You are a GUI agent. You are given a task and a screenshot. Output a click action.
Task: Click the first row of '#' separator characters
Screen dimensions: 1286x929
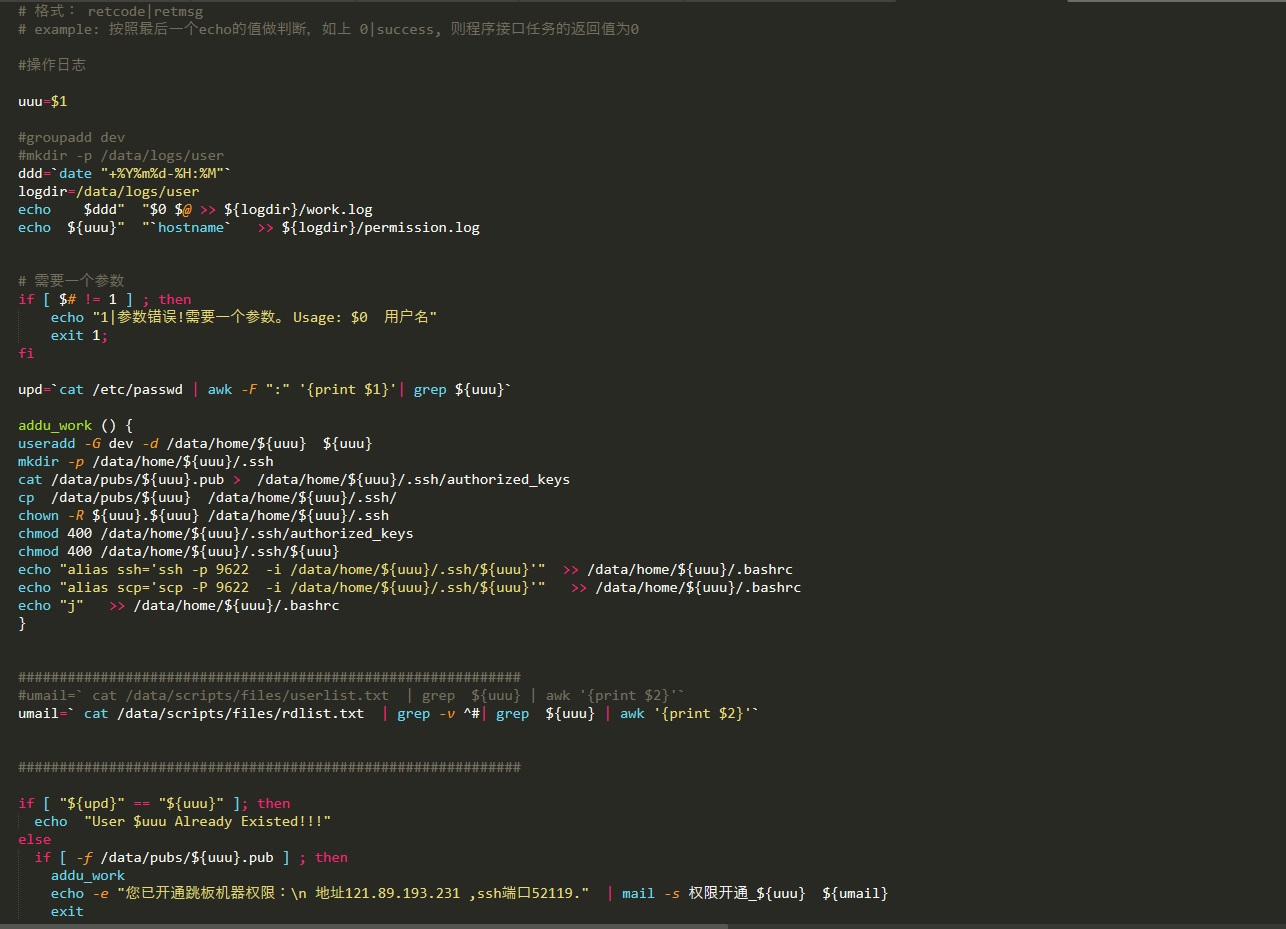pos(269,677)
